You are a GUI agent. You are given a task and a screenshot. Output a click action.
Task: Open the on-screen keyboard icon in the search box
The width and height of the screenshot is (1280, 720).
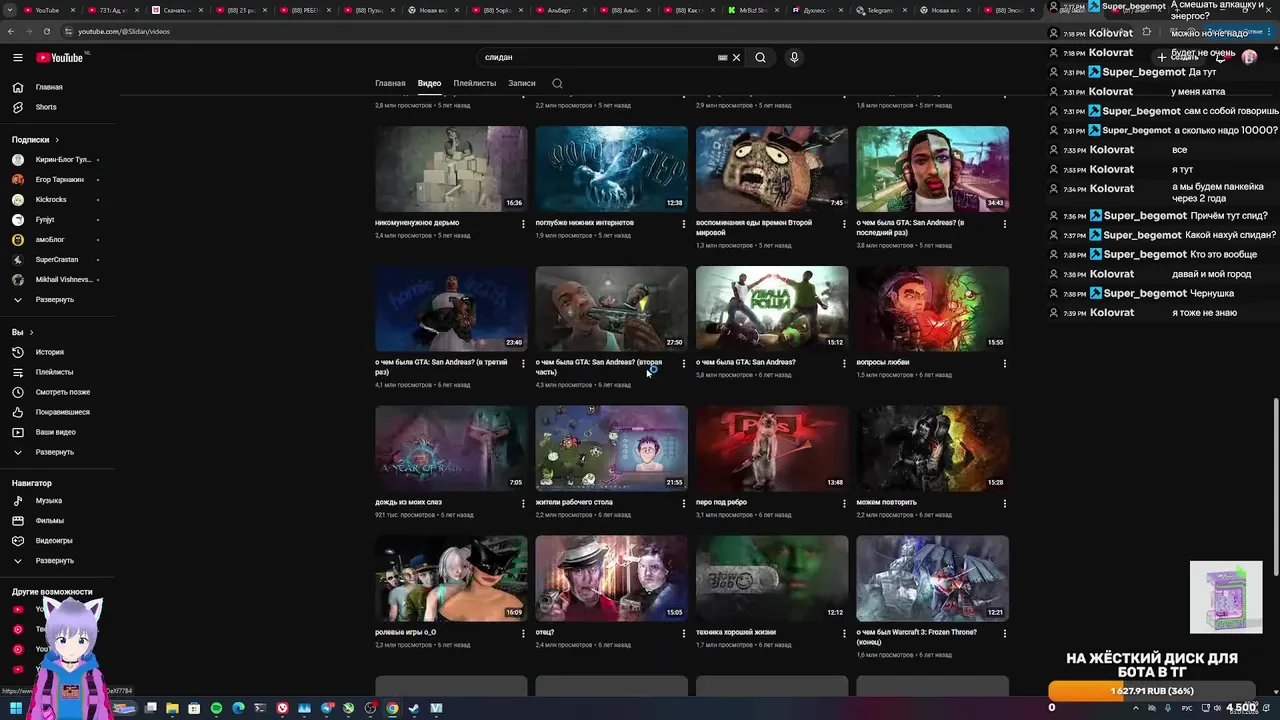(722, 58)
